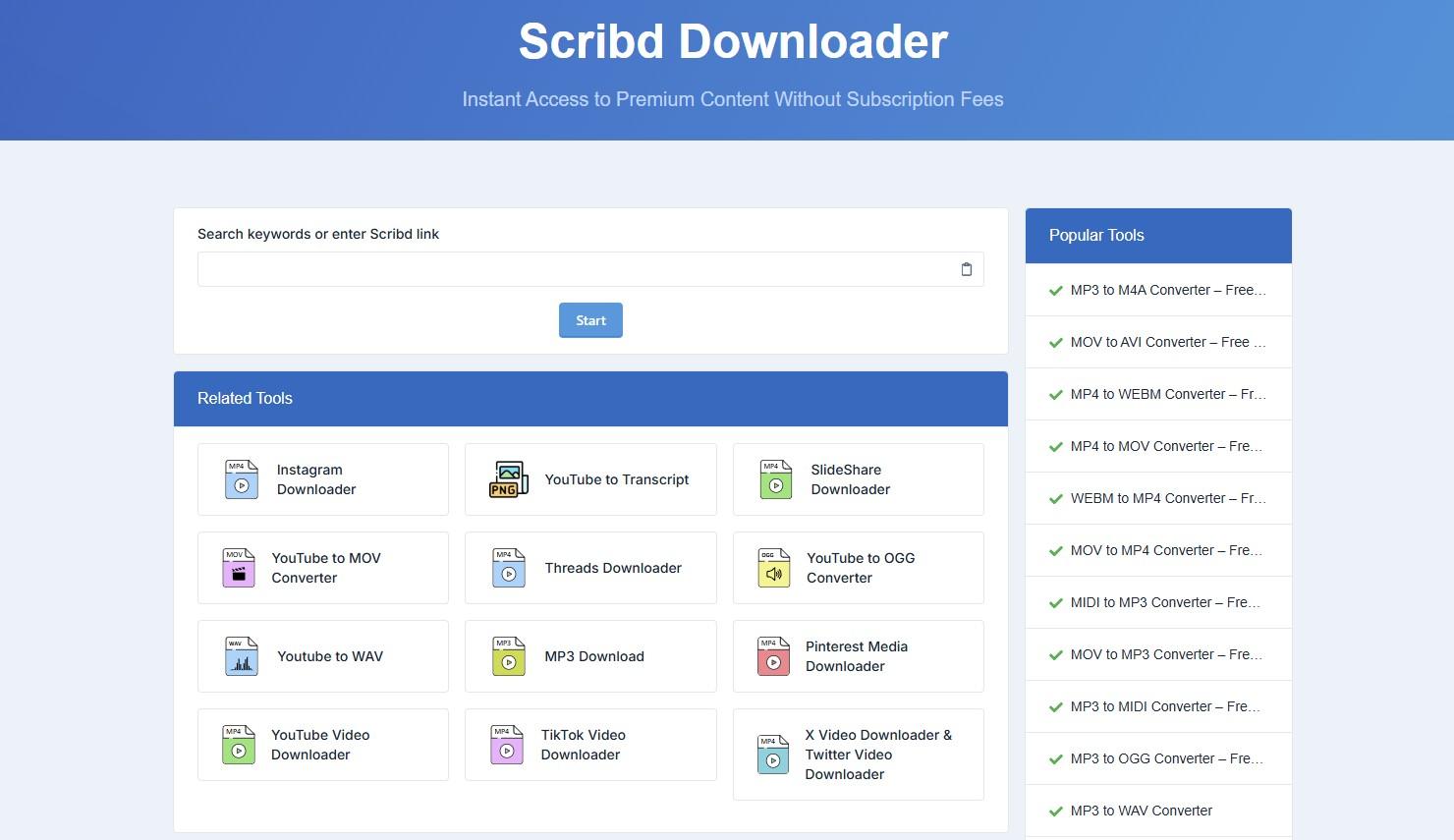Viewport: 1454px width, 840px height.
Task: Click checkmark beside MP4 to WEBM Converter
Action: 1056,395
